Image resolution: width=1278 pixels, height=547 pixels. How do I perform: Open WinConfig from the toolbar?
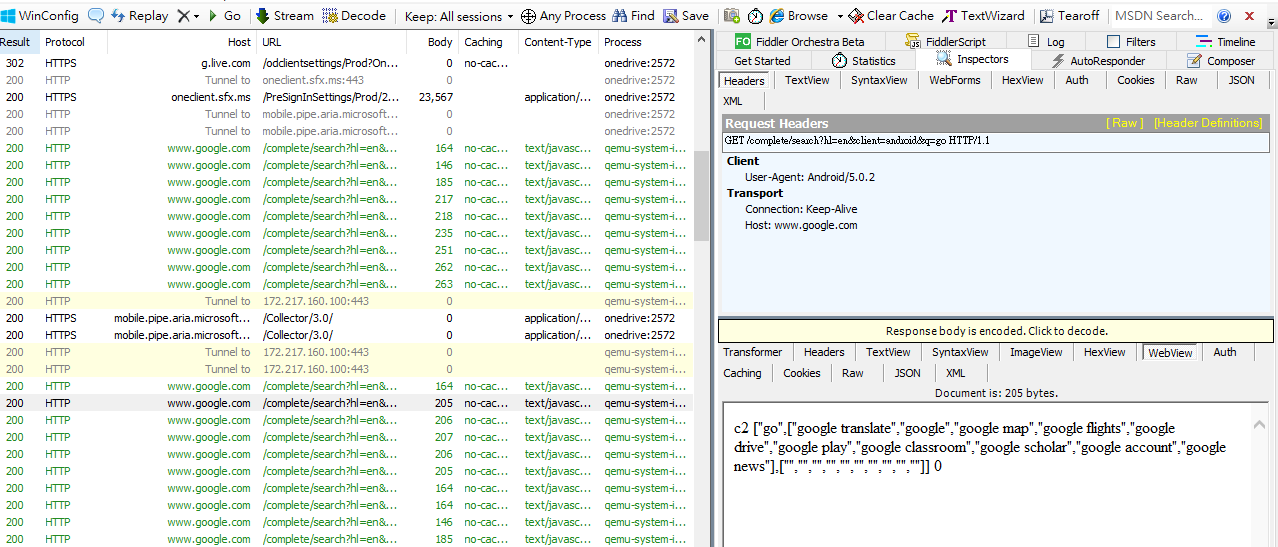(x=40, y=16)
